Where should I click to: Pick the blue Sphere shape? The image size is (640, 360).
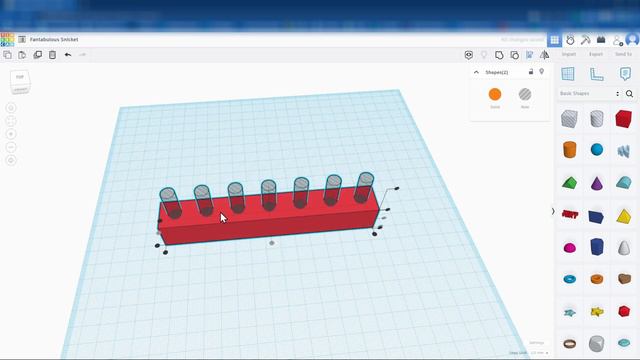point(597,149)
